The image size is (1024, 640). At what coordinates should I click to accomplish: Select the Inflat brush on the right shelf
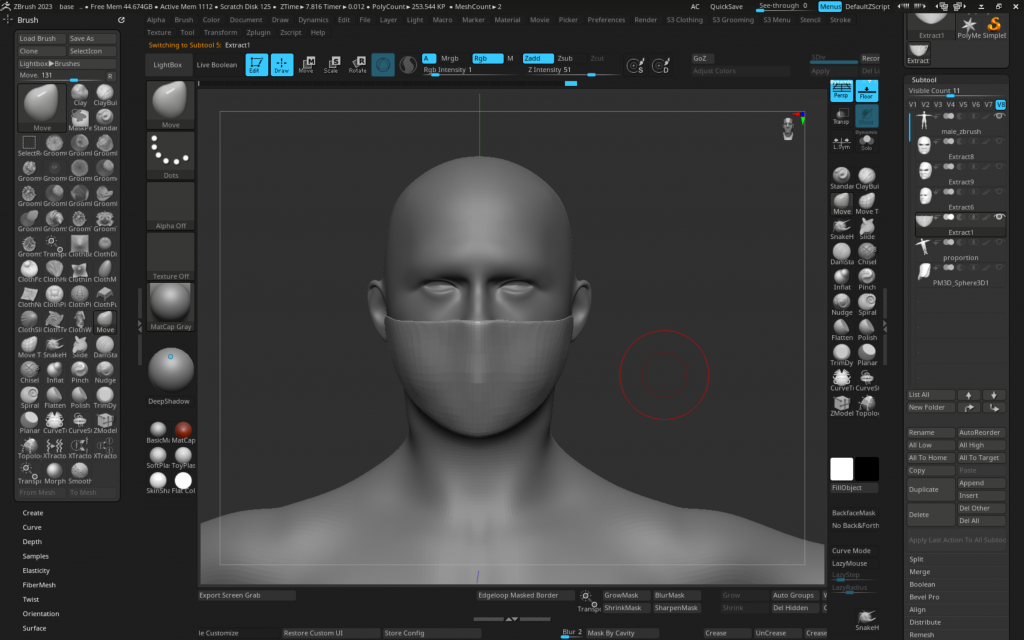(x=842, y=277)
